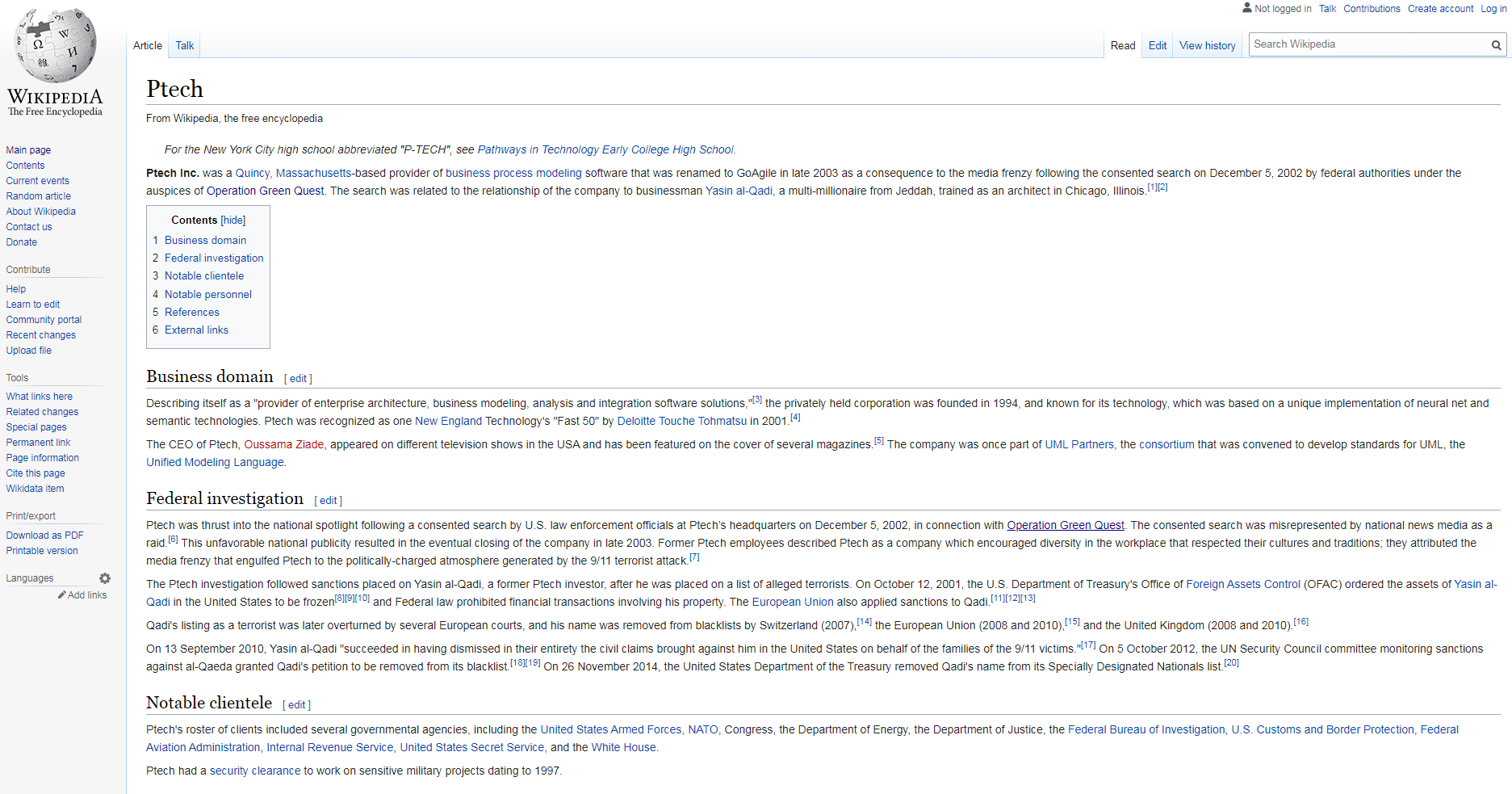Click Cite this page

[x=36, y=473]
